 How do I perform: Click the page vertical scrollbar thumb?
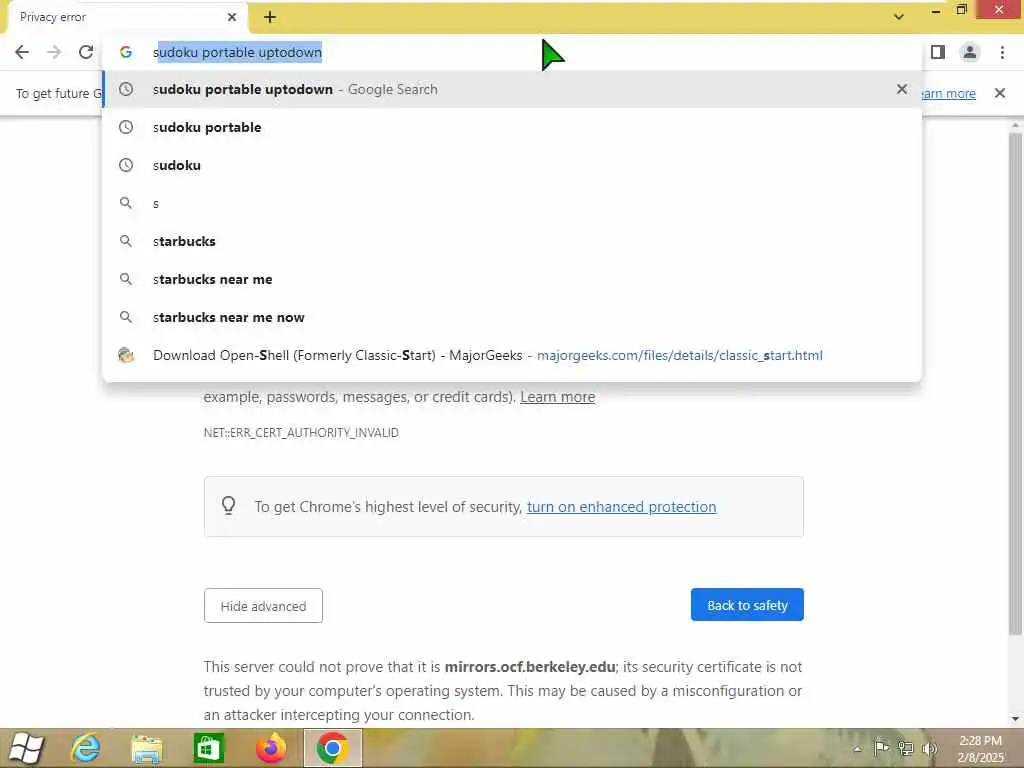[x=1015, y=383]
